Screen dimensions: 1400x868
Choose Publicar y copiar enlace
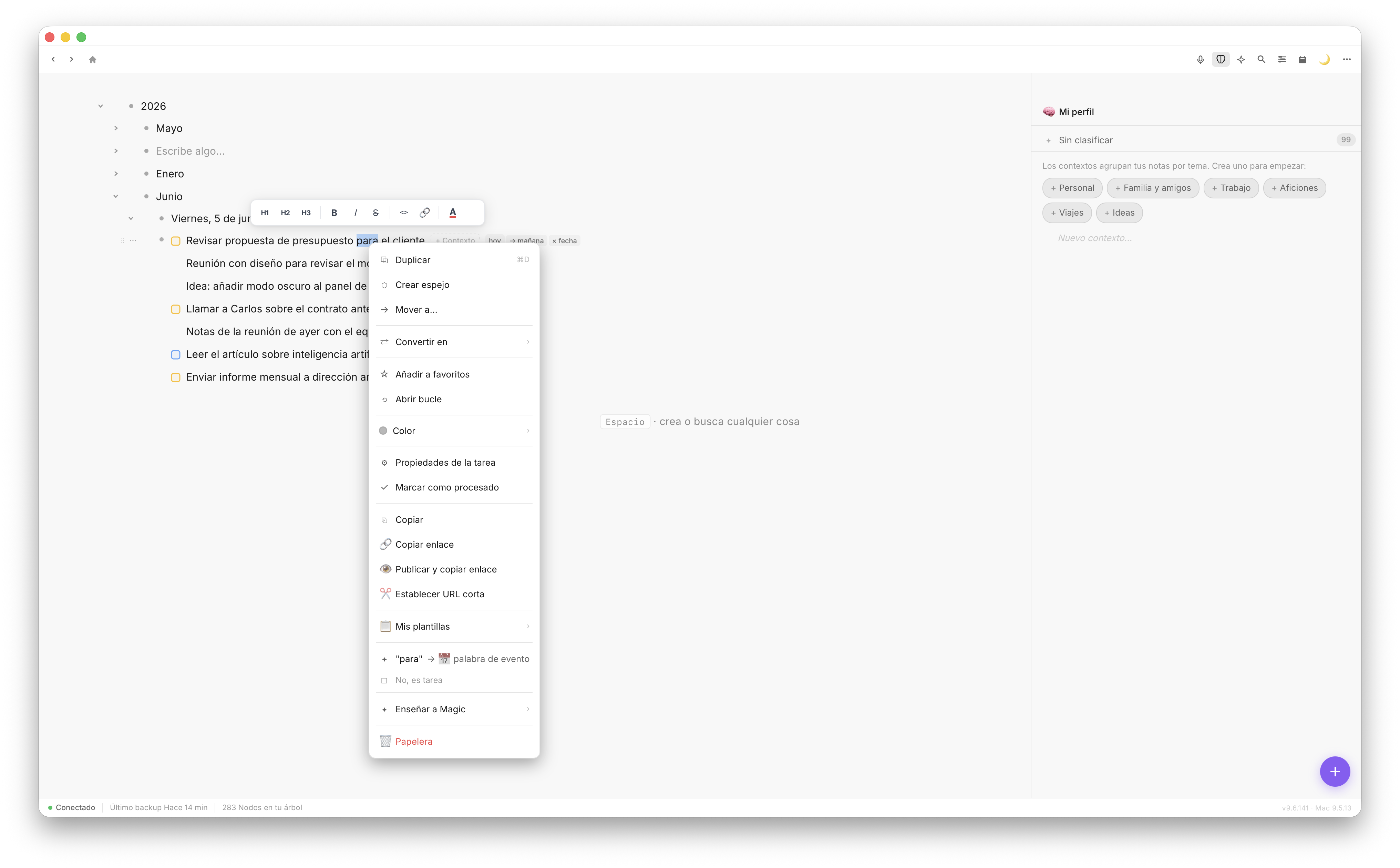pyautogui.click(x=454, y=569)
